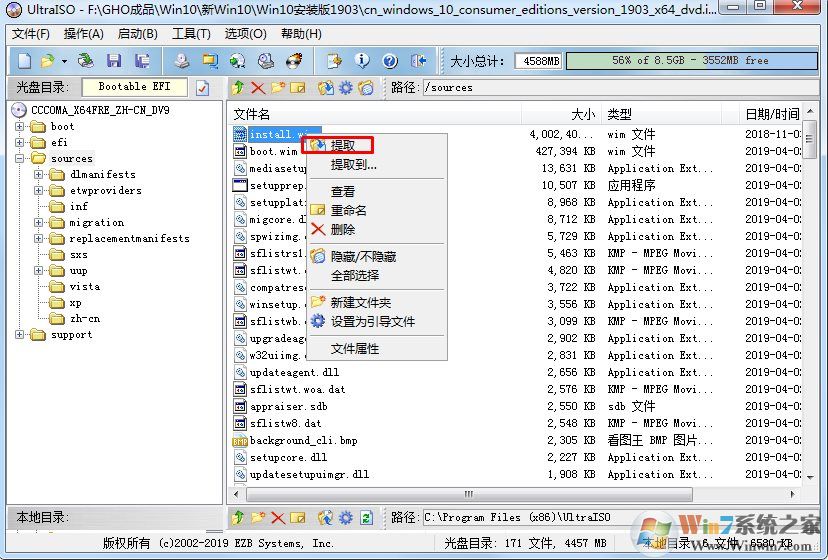This screenshot has width=828, height=560.
Task: Choose 全部选择 in the context menu
Action: (x=377, y=275)
